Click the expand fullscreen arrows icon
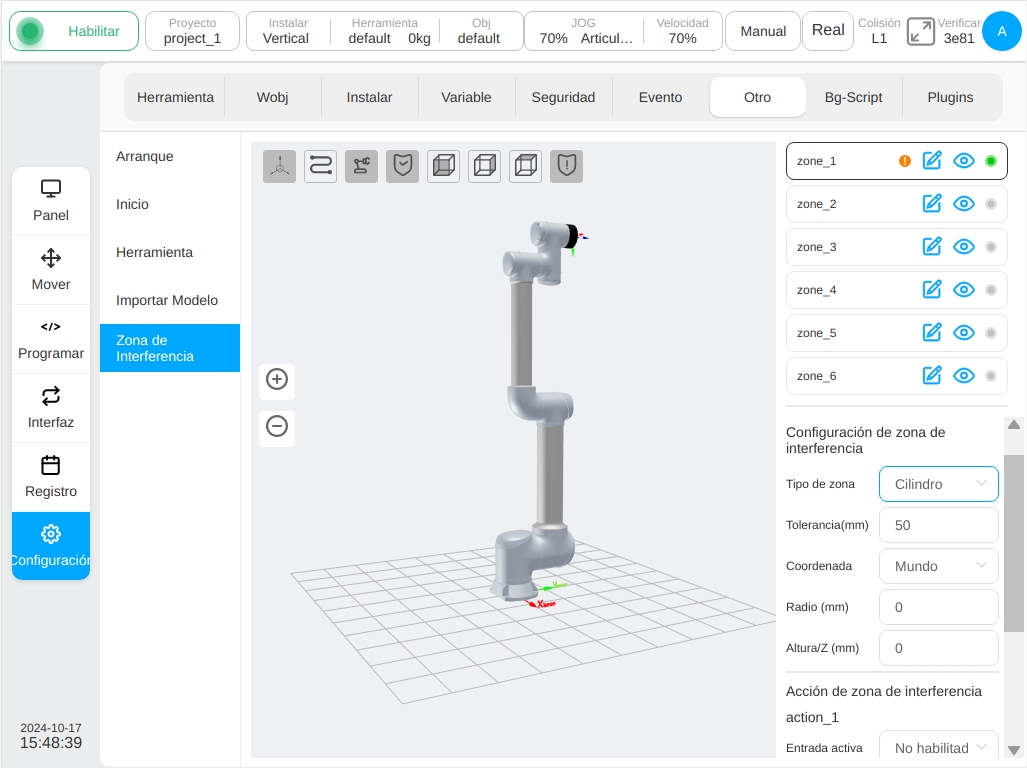 tap(920, 31)
